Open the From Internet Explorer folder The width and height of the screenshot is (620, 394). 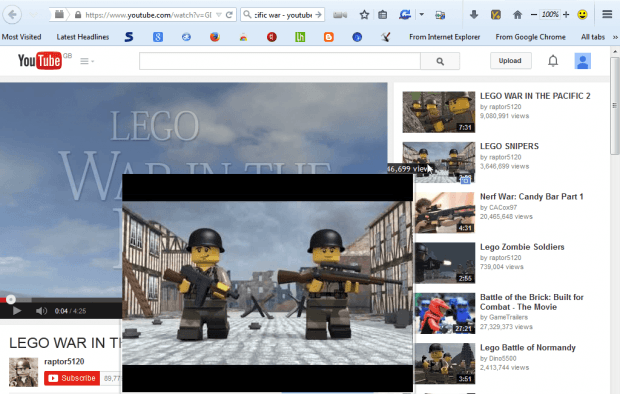coord(444,37)
